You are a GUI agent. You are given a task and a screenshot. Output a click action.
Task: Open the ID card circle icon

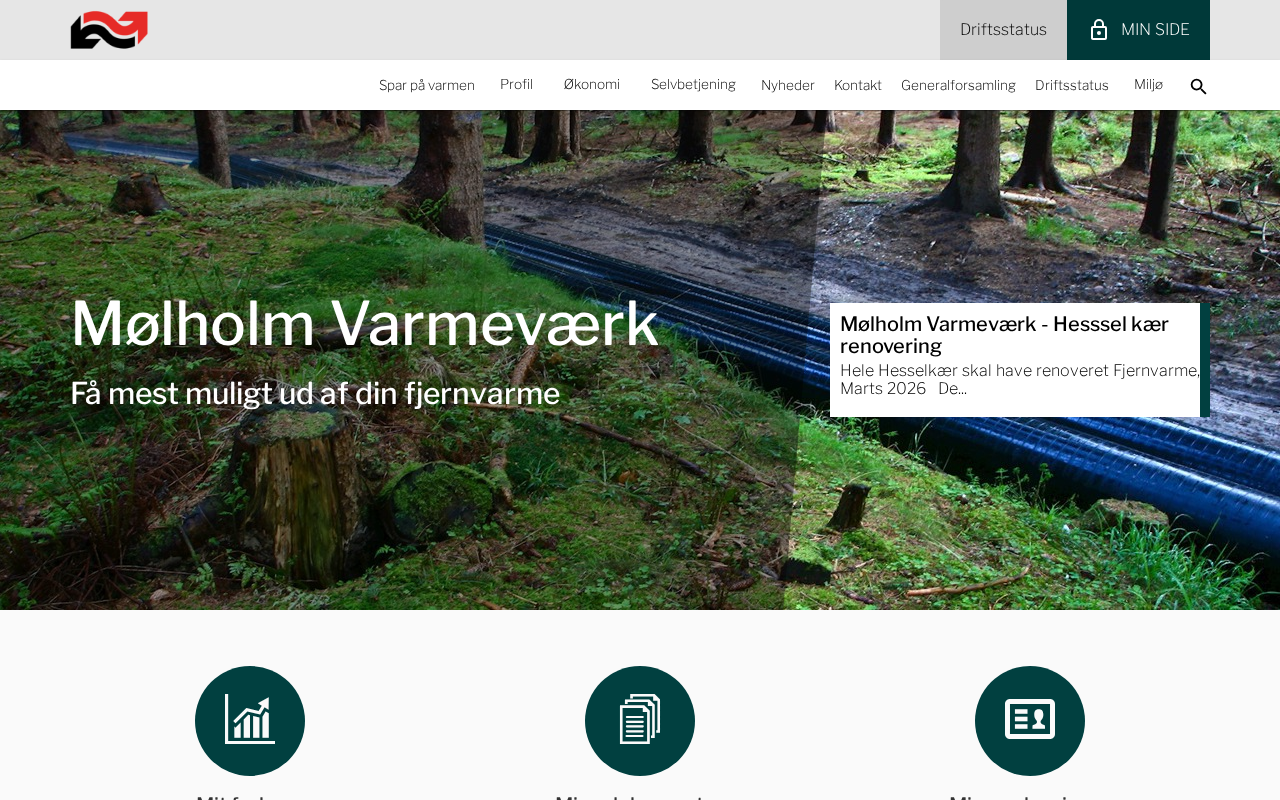click(1030, 721)
